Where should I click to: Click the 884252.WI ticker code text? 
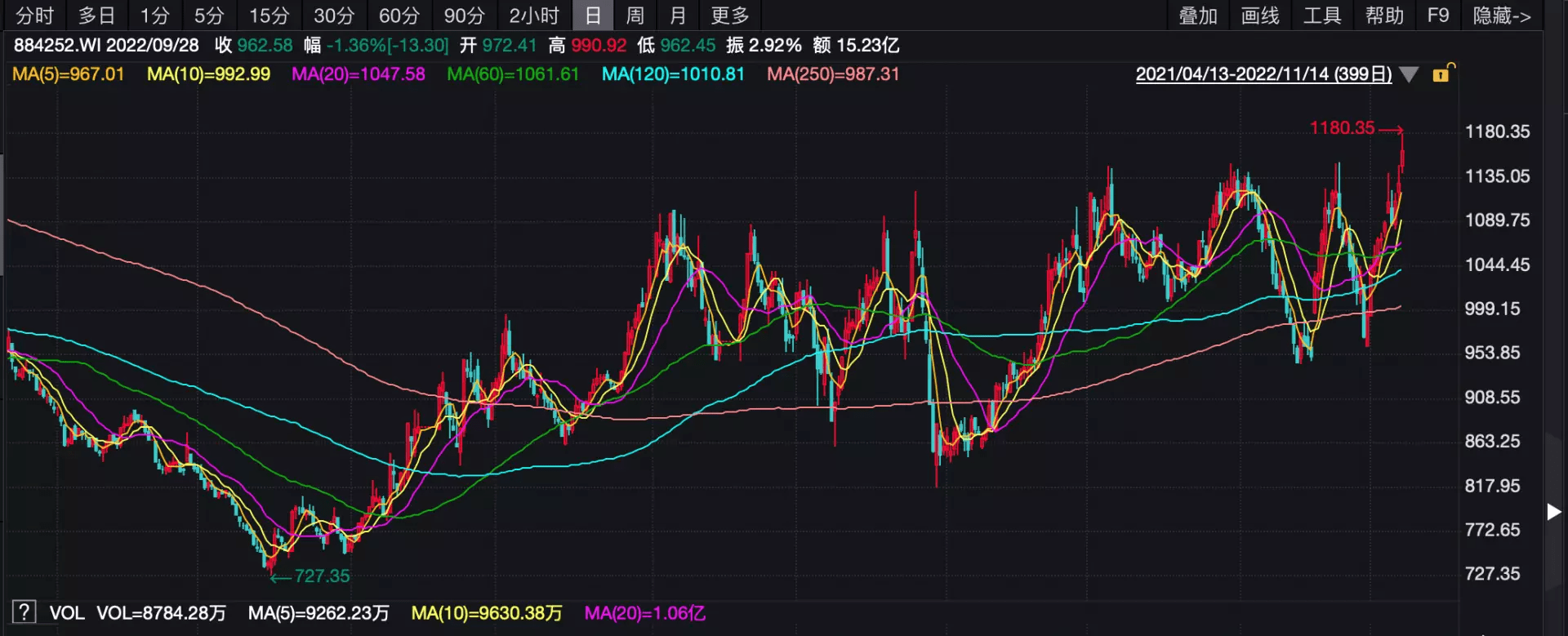(57, 46)
